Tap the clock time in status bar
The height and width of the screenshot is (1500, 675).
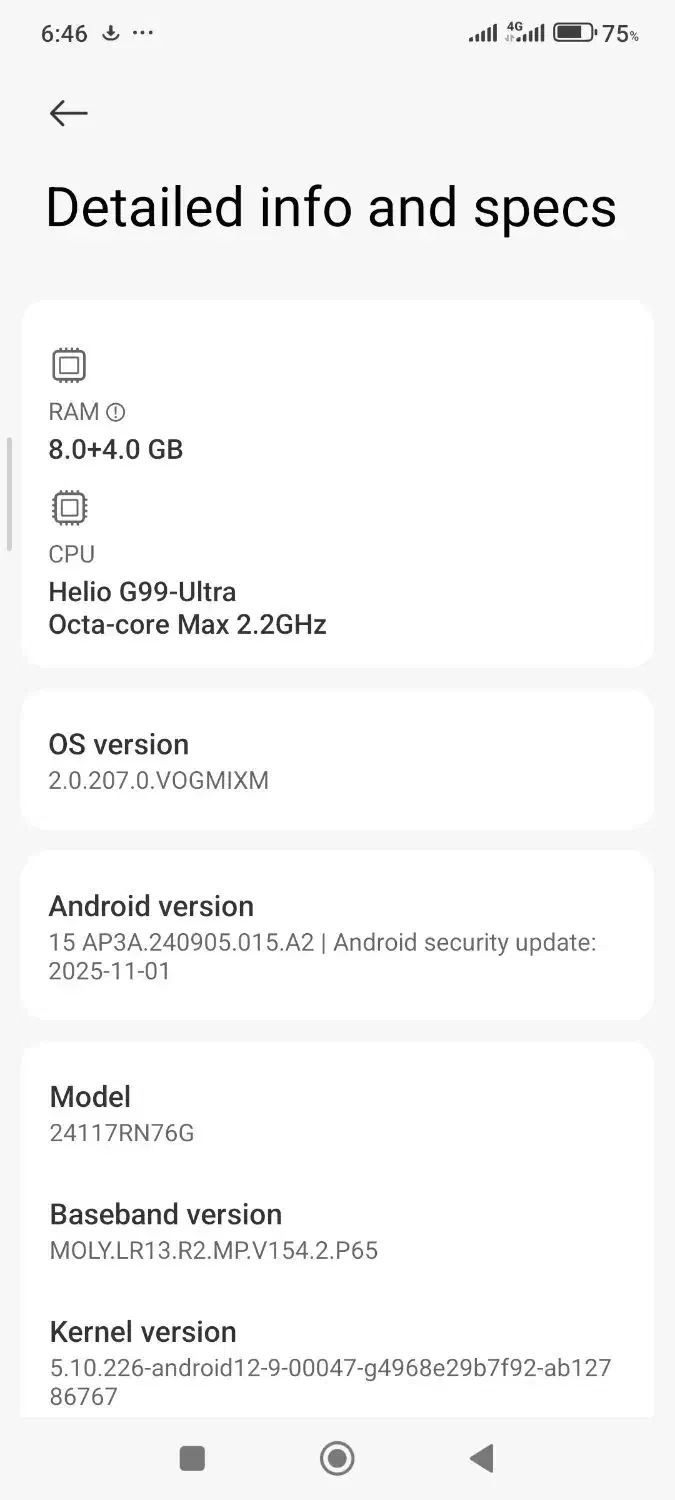click(64, 34)
